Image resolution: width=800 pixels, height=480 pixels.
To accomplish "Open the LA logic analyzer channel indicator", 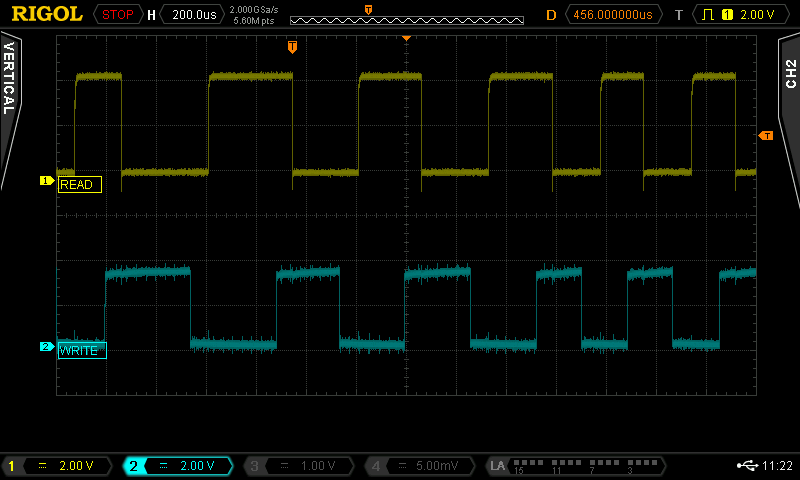I will coord(575,466).
